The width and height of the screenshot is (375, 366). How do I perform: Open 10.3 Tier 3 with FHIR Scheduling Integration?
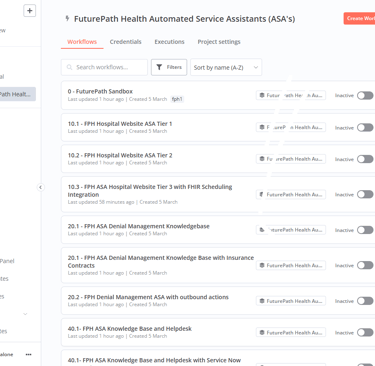(150, 191)
